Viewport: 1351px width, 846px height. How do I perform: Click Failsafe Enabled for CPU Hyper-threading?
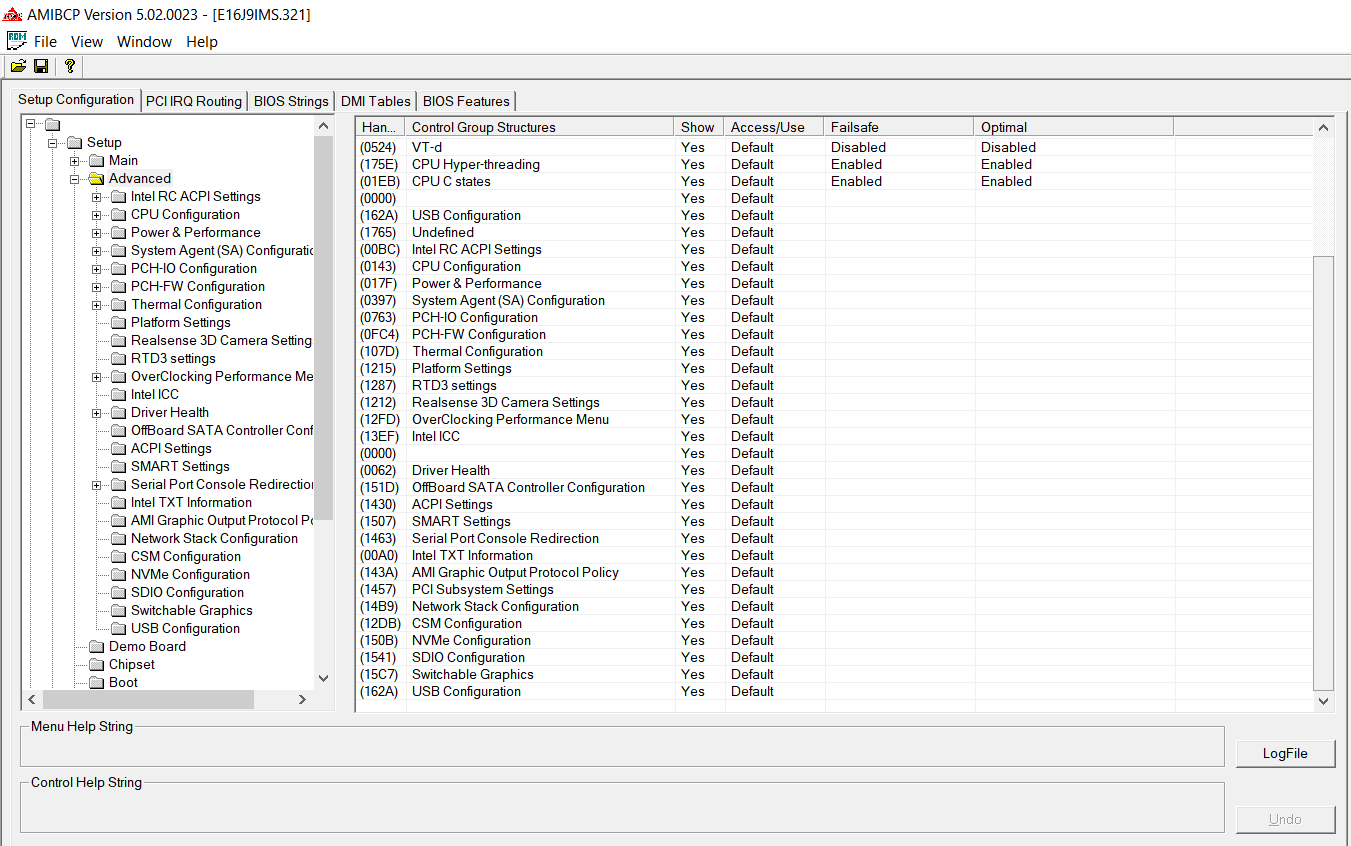coord(856,164)
